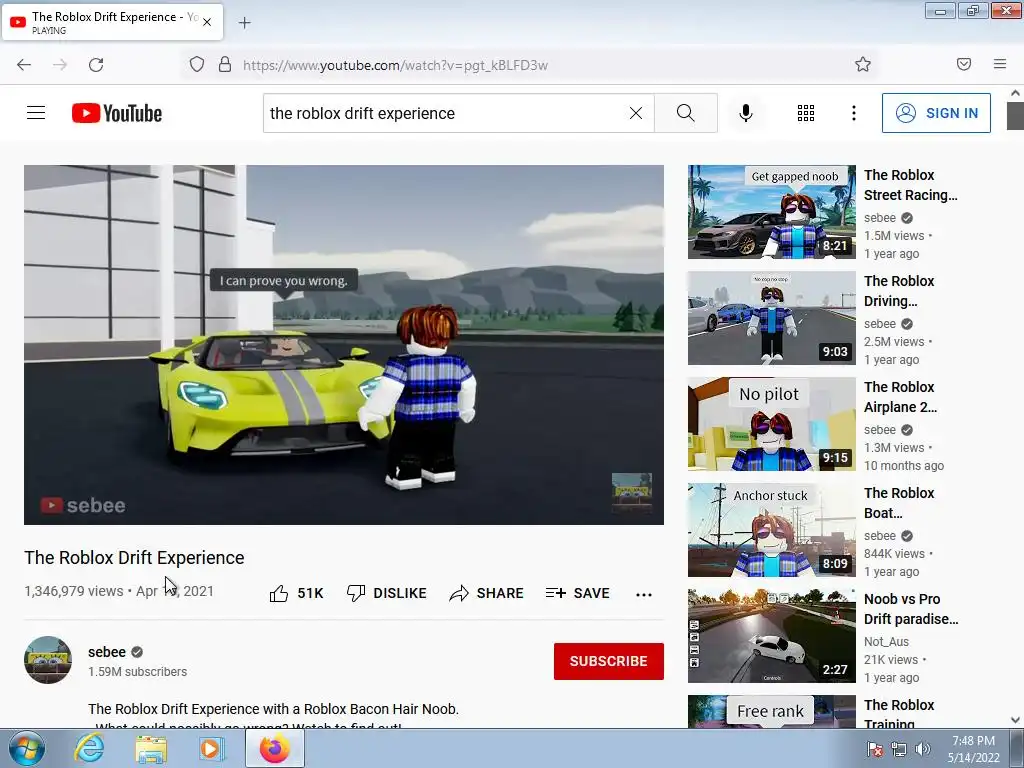Viewport: 1024px width, 768px height.
Task: Go to YouTube home via logo
Action: pyautogui.click(x=117, y=113)
